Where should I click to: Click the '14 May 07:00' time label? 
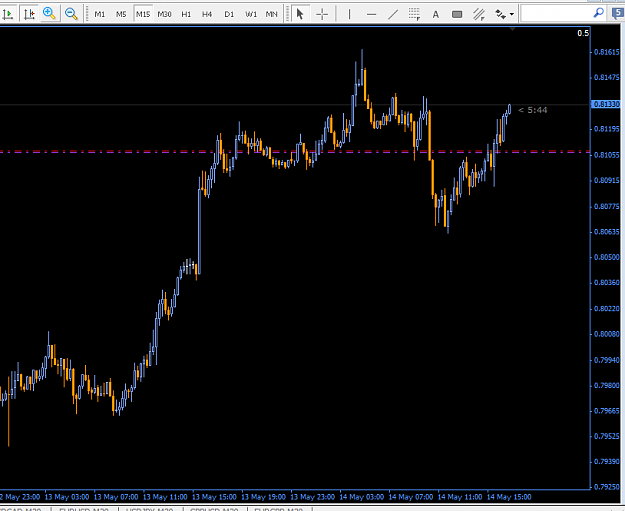[411, 497]
